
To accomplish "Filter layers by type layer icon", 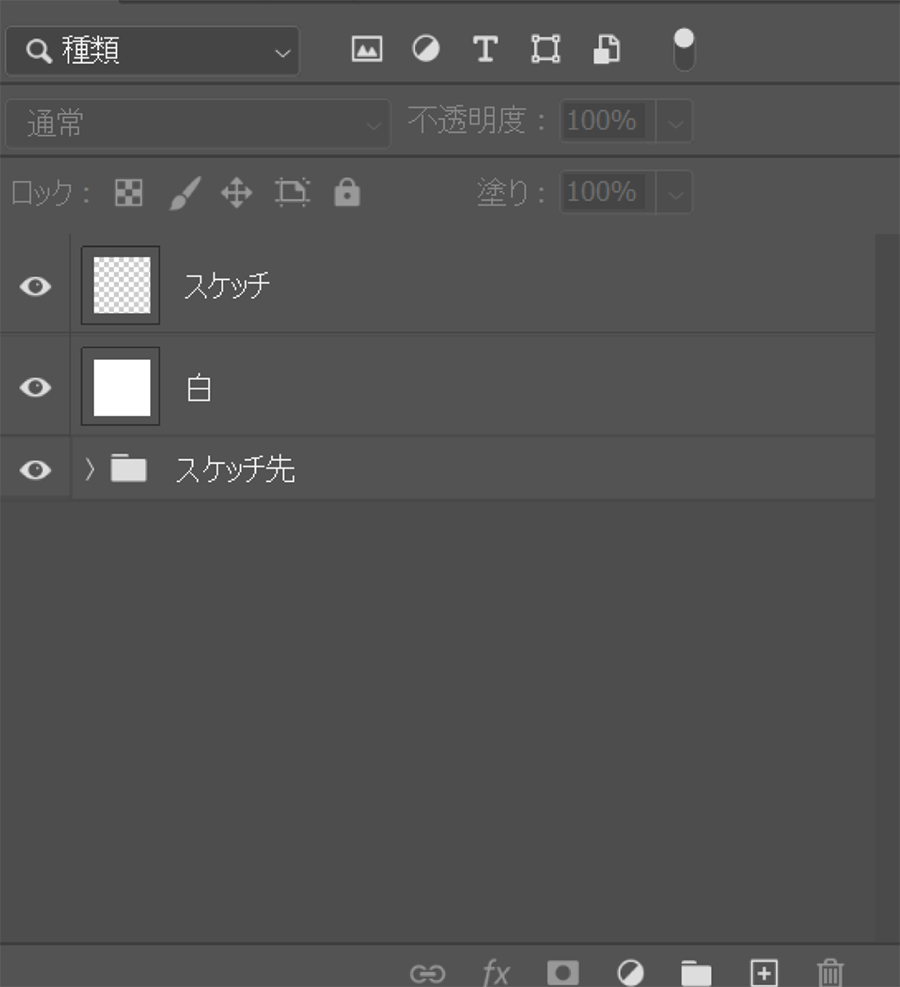I will pos(485,49).
